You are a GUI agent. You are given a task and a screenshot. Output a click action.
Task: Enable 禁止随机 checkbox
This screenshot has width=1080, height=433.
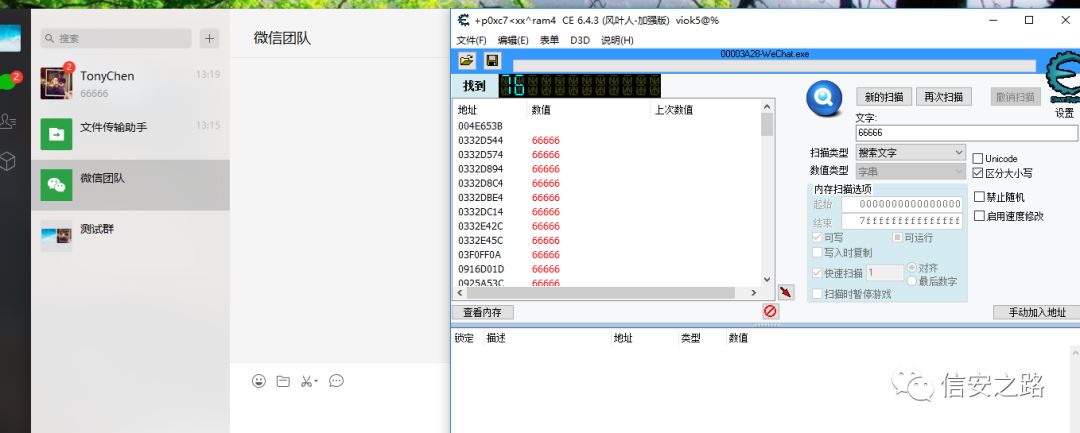click(979, 197)
